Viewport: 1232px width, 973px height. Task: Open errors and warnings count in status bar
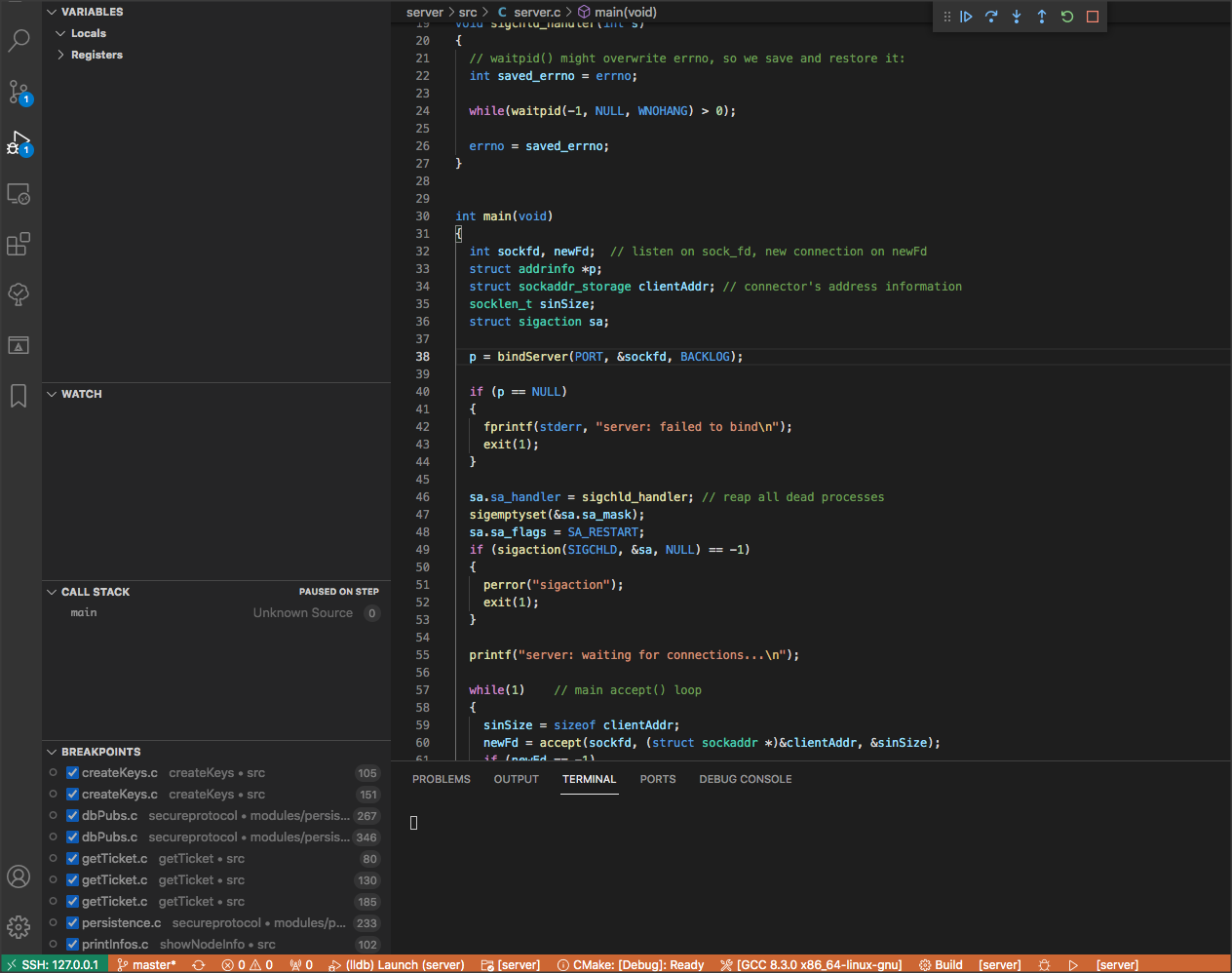click(x=248, y=964)
